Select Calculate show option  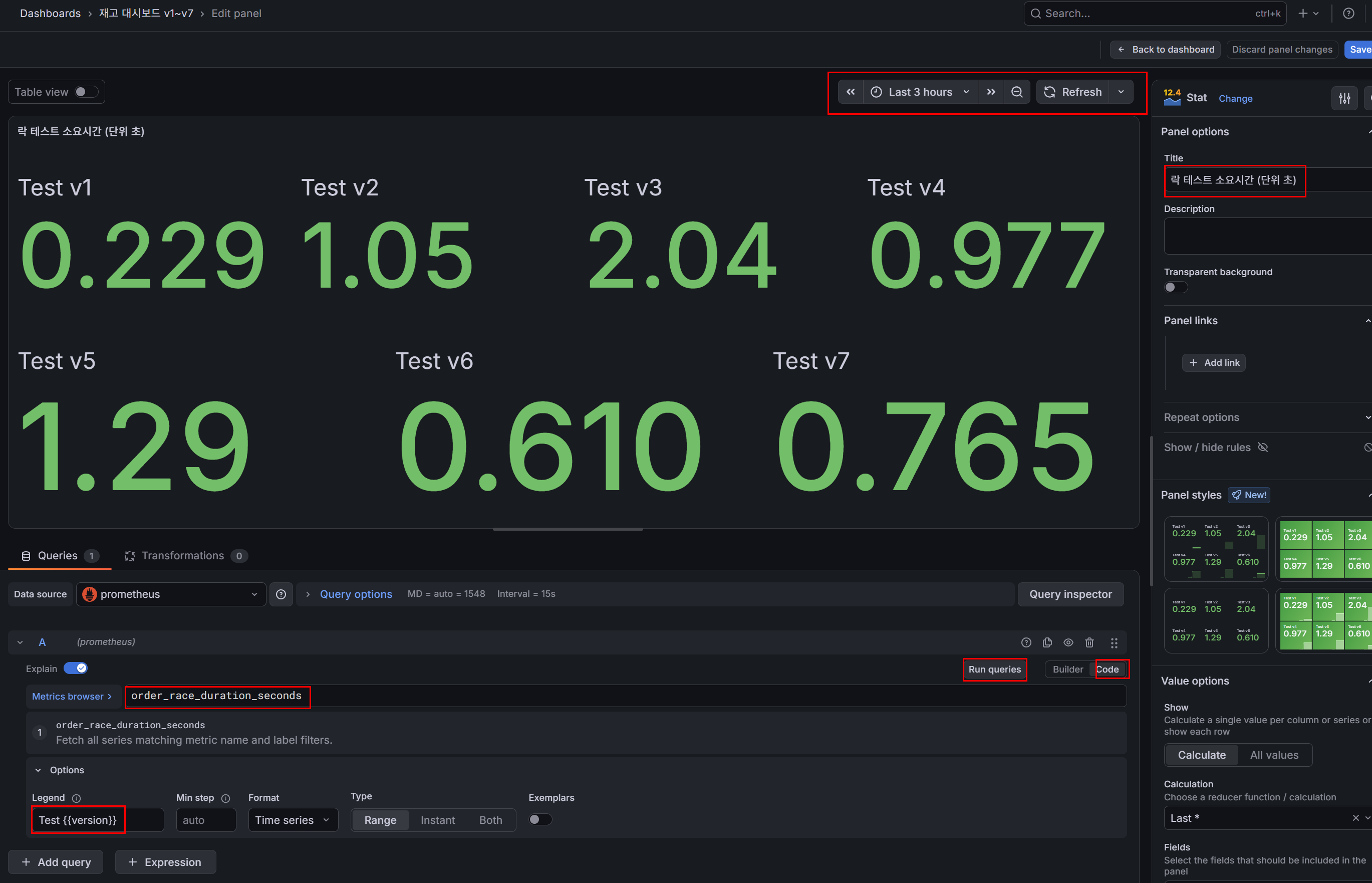pos(1202,755)
